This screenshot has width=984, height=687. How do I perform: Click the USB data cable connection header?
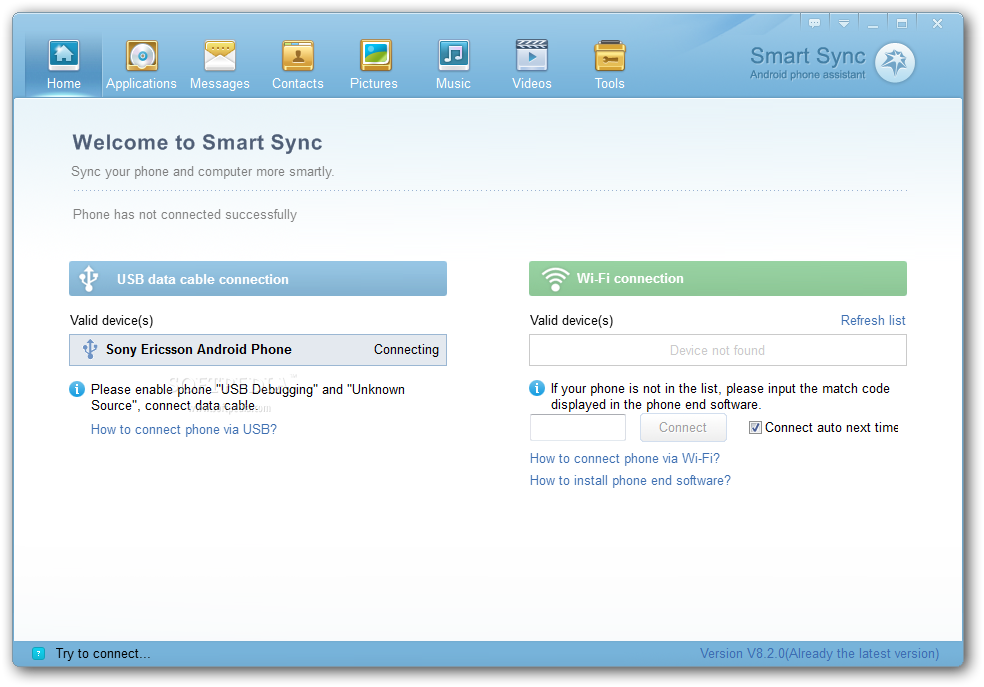pos(258,279)
